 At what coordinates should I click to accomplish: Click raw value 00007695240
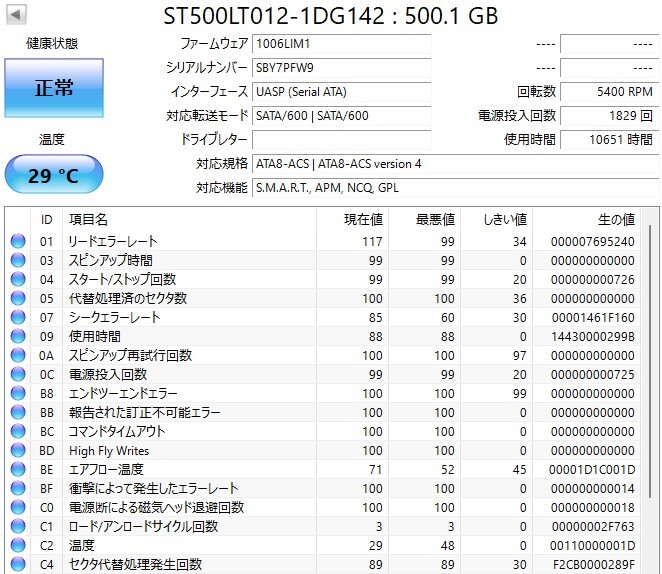(x=592, y=242)
